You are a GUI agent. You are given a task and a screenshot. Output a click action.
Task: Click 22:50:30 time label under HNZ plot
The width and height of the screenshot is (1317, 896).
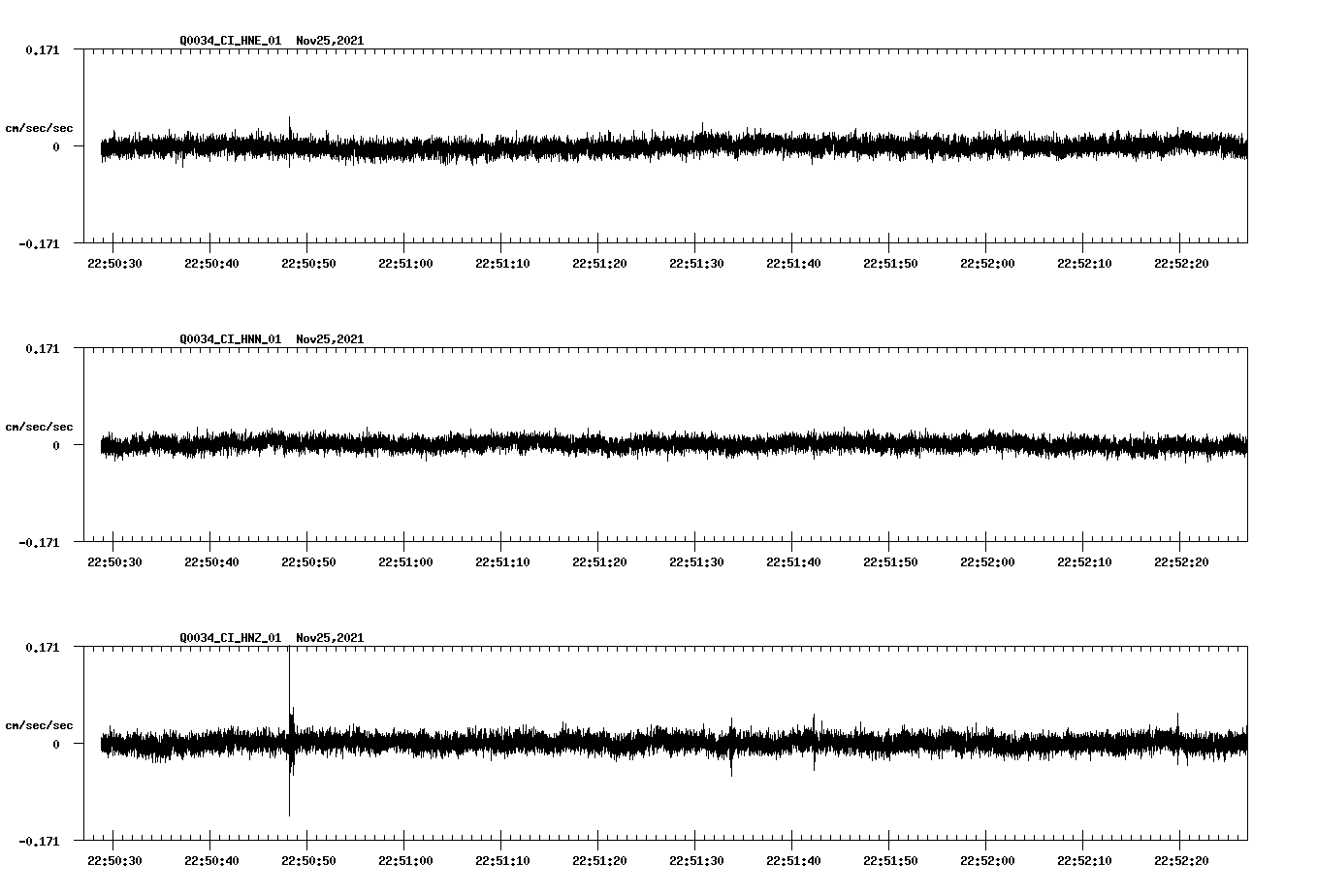114,860
